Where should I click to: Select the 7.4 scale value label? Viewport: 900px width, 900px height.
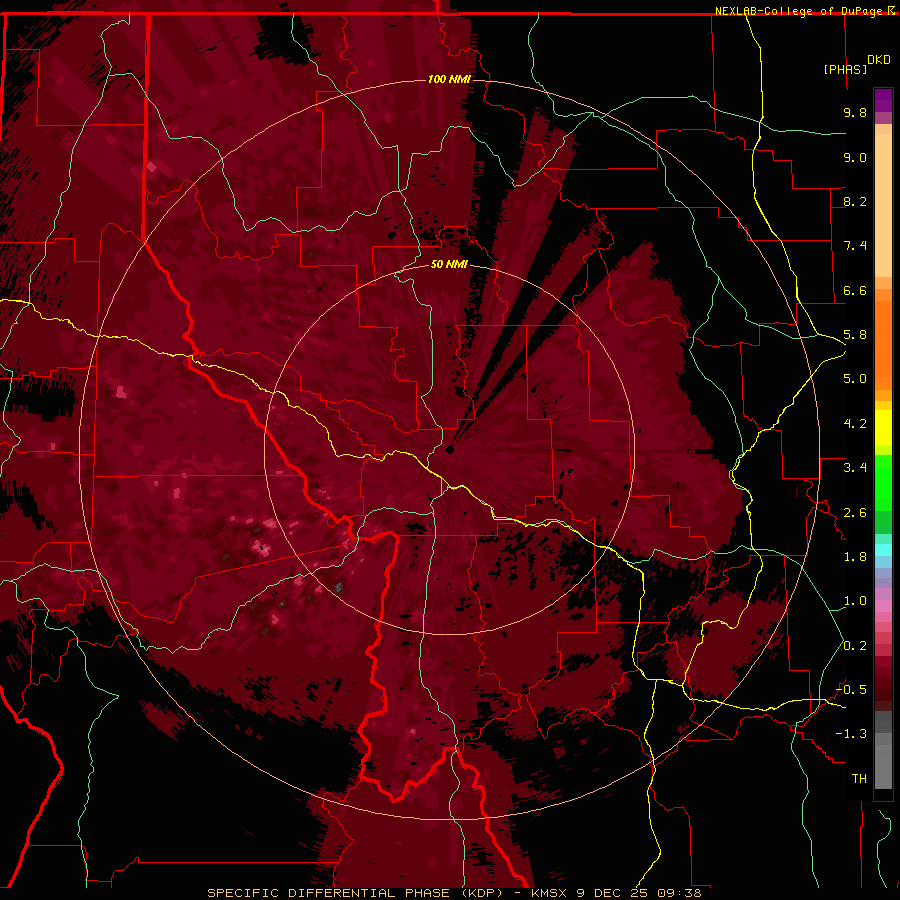[x=855, y=246]
